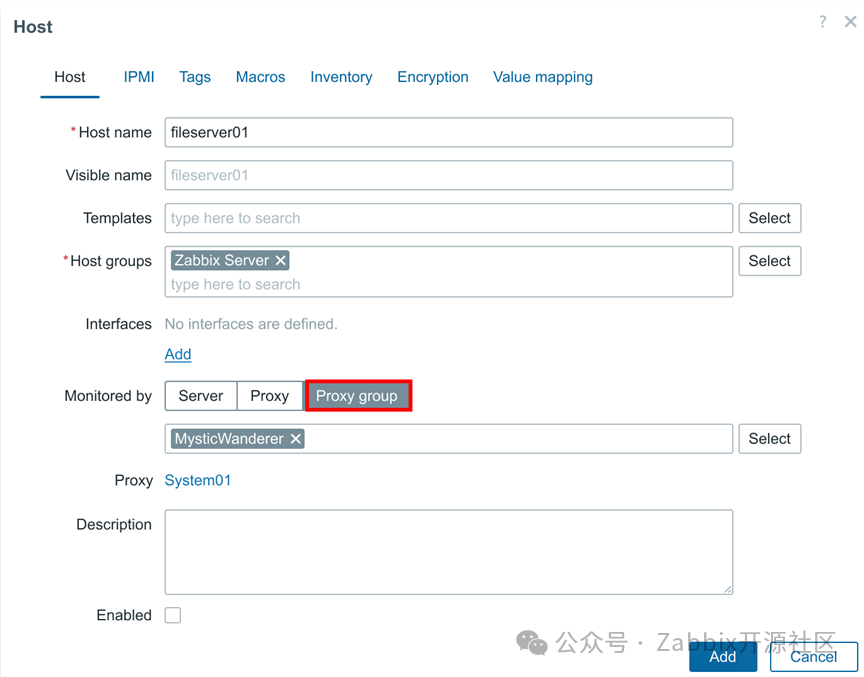Open the Encryption tab
This screenshot has width=864, height=677.
coord(433,77)
